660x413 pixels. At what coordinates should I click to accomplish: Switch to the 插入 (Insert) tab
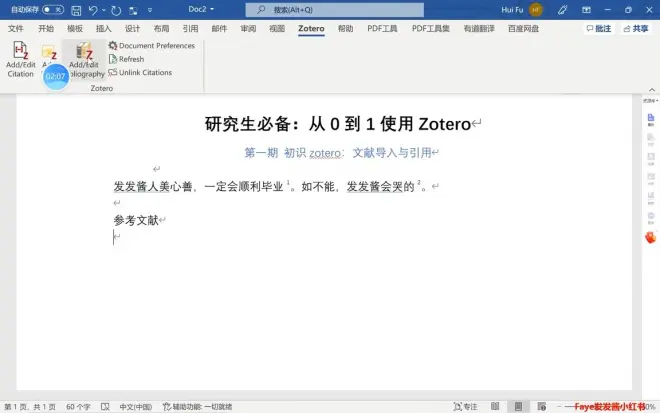pyautogui.click(x=104, y=29)
